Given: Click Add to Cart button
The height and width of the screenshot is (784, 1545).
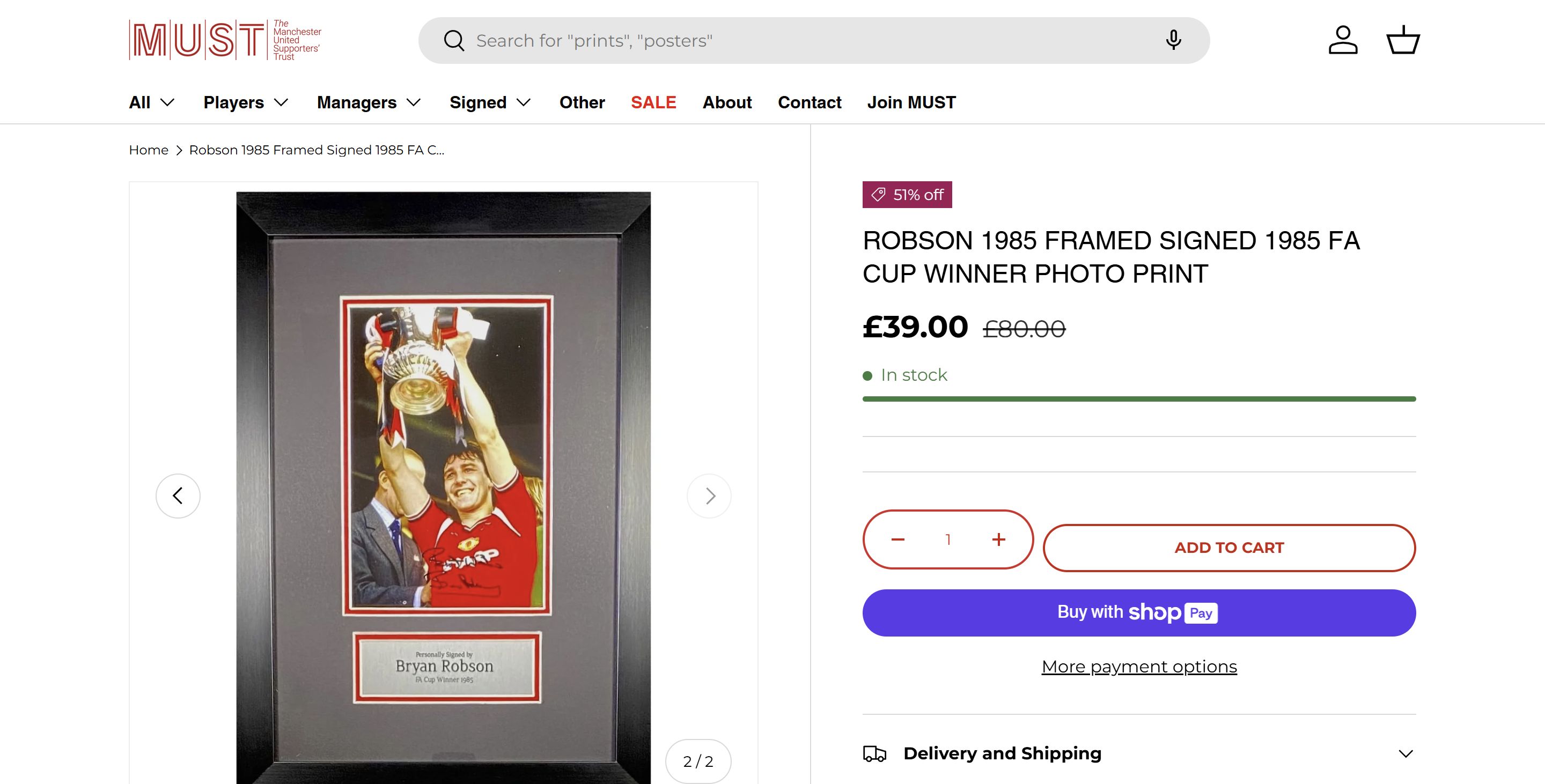Looking at the screenshot, I should click(1229, 548).
